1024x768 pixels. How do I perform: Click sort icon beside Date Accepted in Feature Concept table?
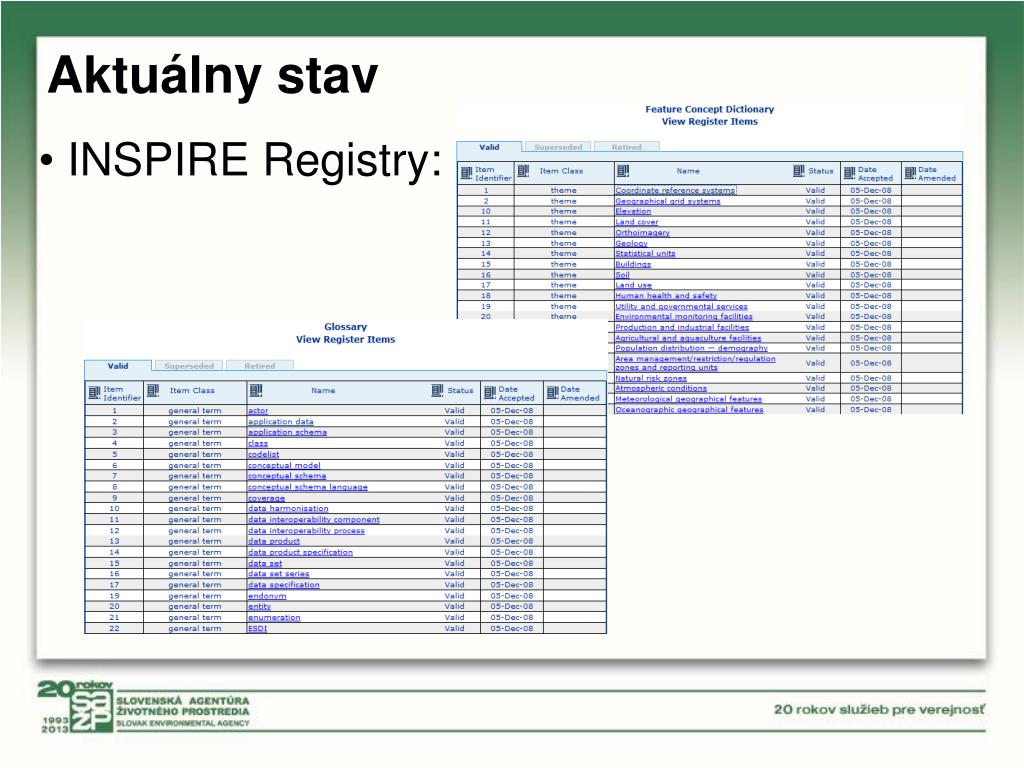click(x=849, y=173)
